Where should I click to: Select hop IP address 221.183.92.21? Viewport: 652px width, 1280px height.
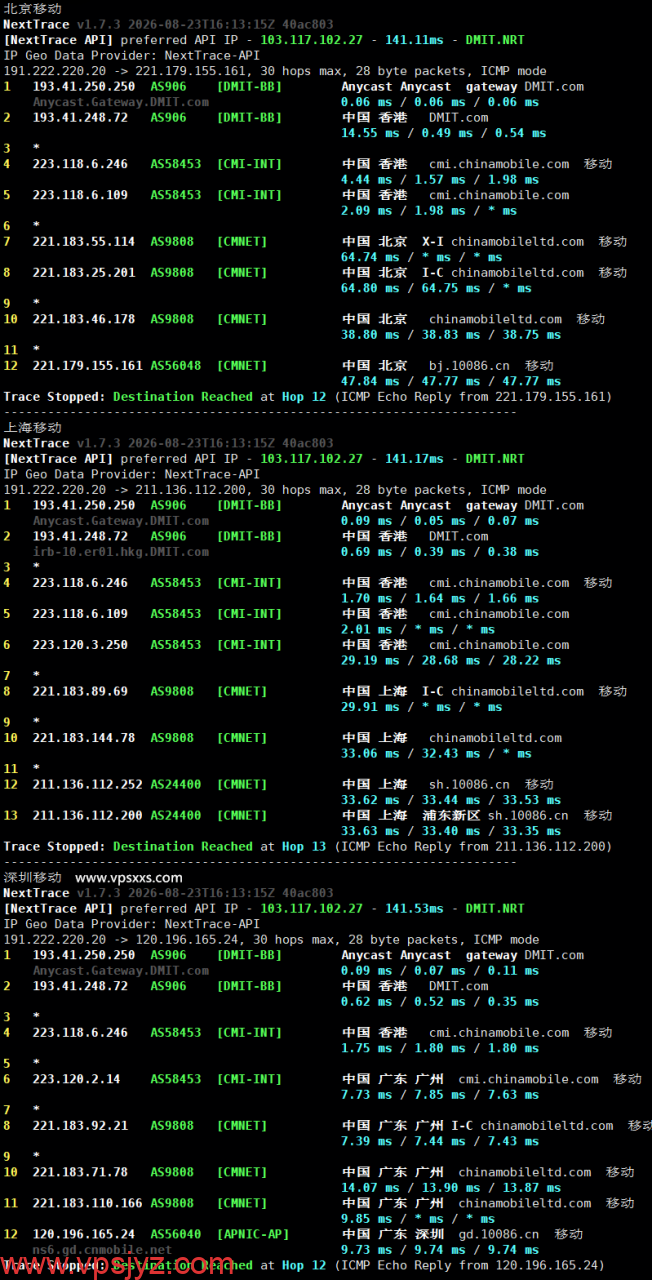pyautogui.click(x=80, y=1126)
